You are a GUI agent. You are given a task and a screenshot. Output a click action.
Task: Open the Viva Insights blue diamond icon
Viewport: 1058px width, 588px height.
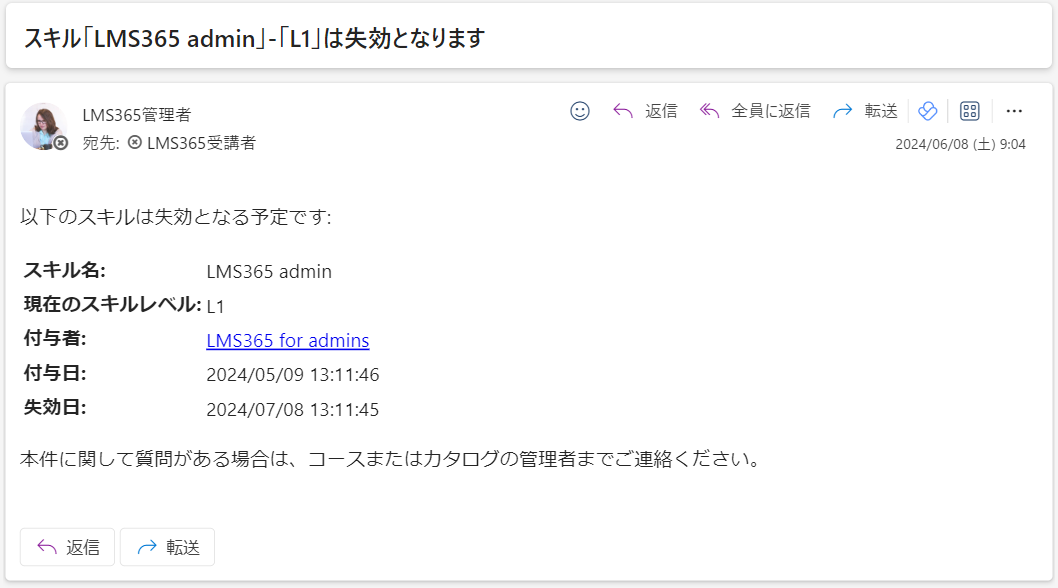(928, 111)
